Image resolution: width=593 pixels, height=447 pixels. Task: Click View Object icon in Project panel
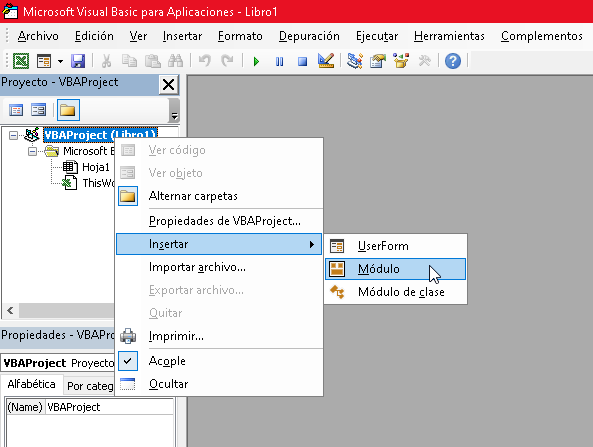tap(39, 110)
